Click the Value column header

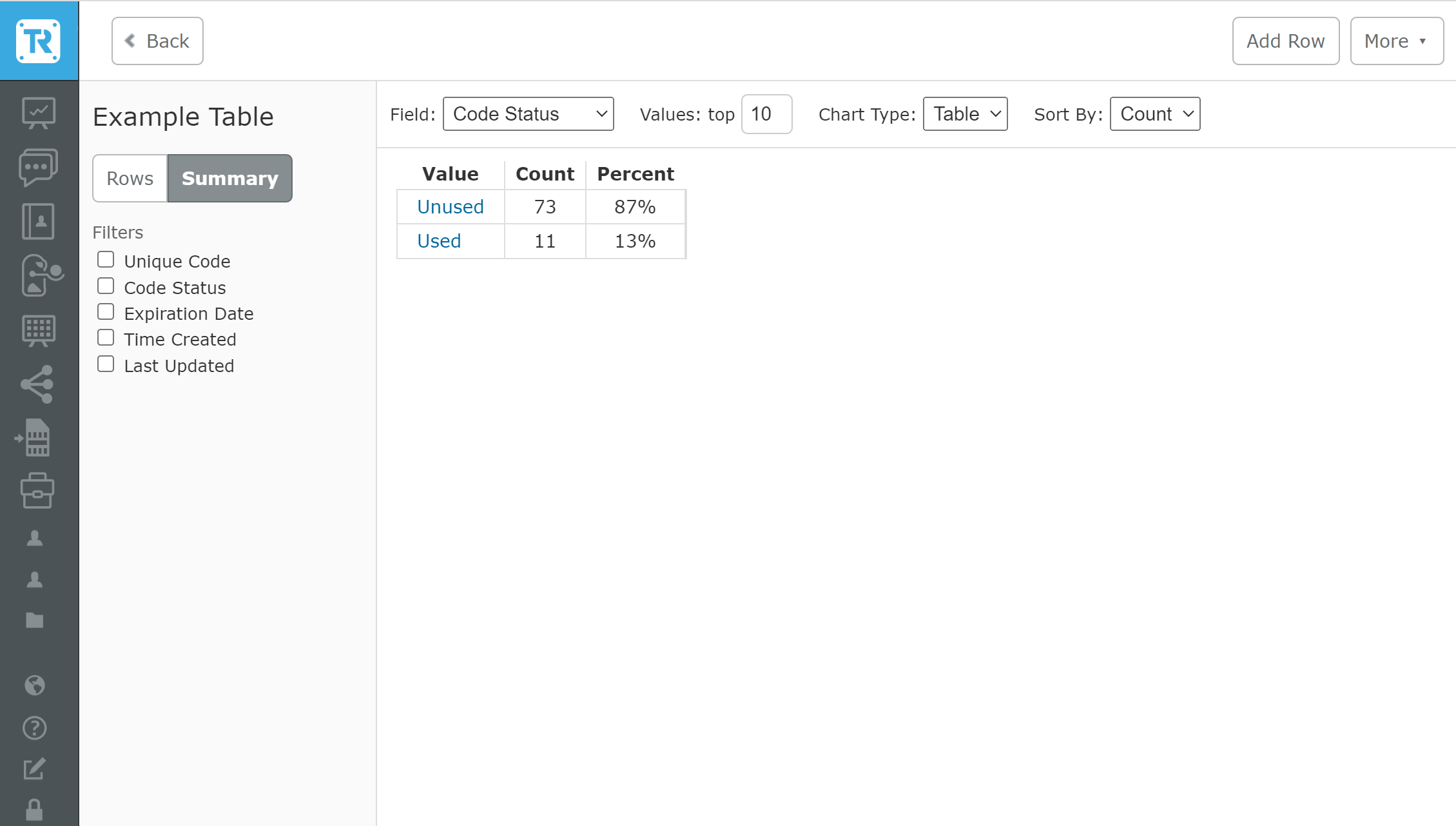451,174
